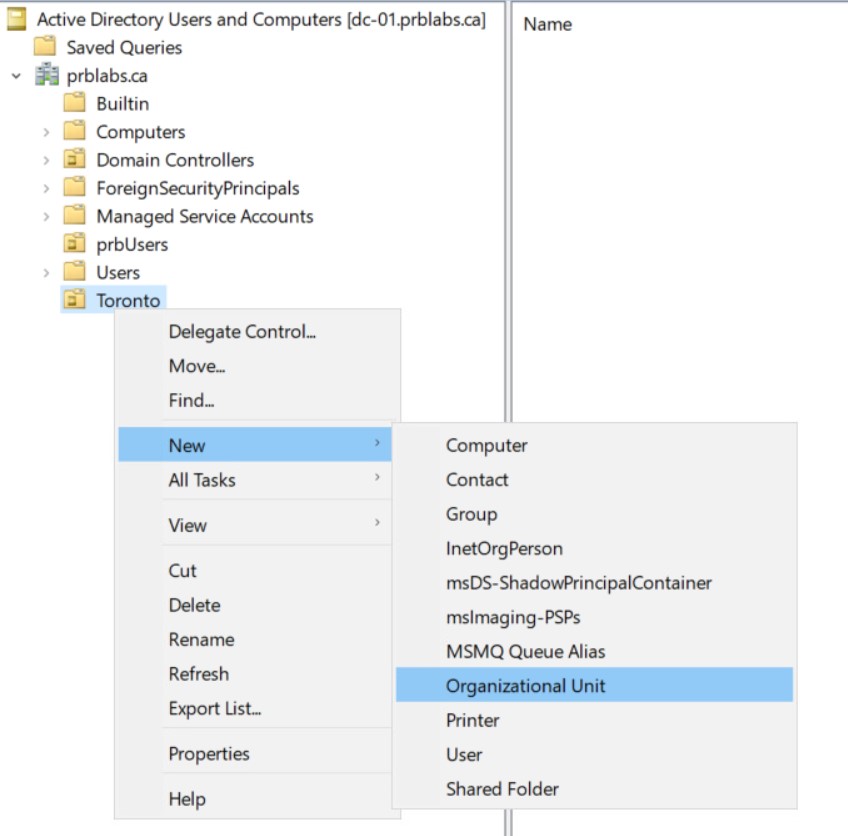Create a new Group from submenu
The height and width of the screenshot is (836, 848).
coord(471,514)
